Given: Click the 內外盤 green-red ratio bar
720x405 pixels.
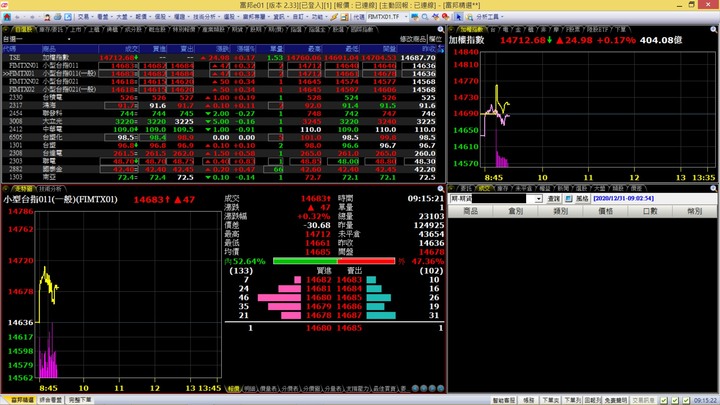Looking at the screenshot, I should [x=334, y=261].
